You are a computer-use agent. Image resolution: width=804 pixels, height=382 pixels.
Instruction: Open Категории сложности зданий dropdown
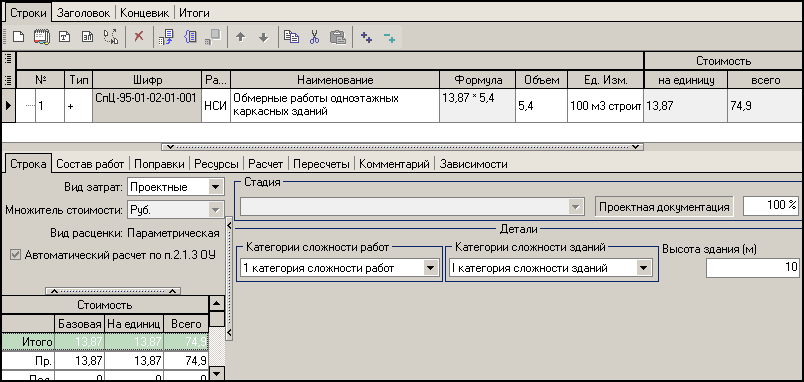(643, 268)
